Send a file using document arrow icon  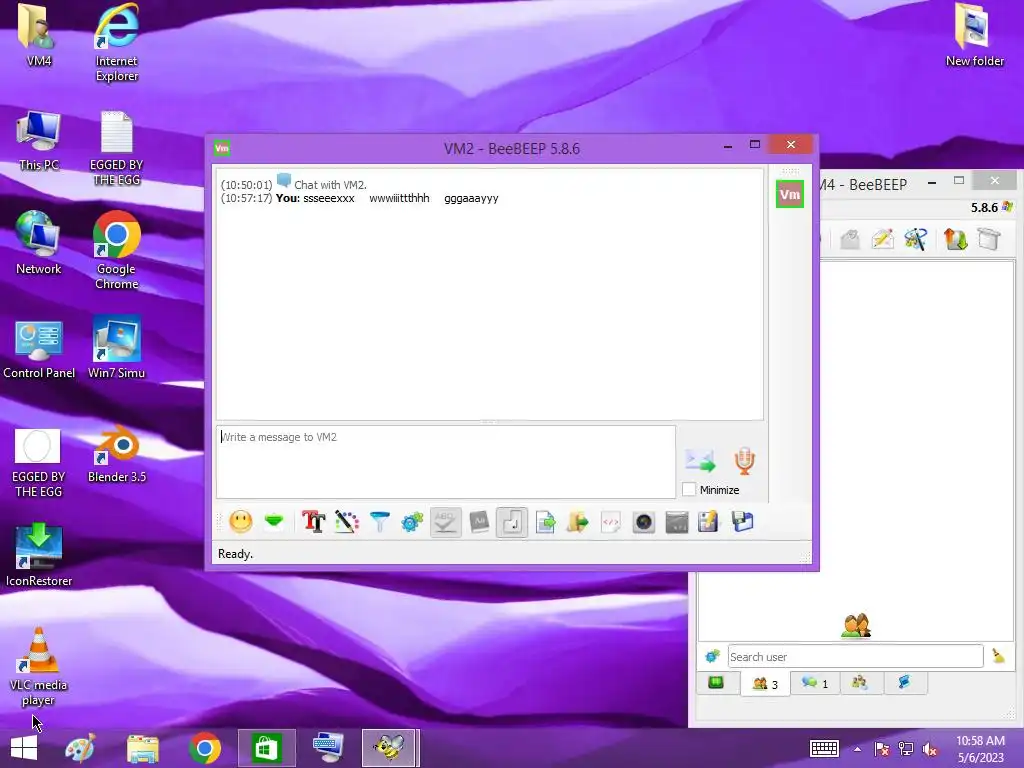click(x=545, y=522)
